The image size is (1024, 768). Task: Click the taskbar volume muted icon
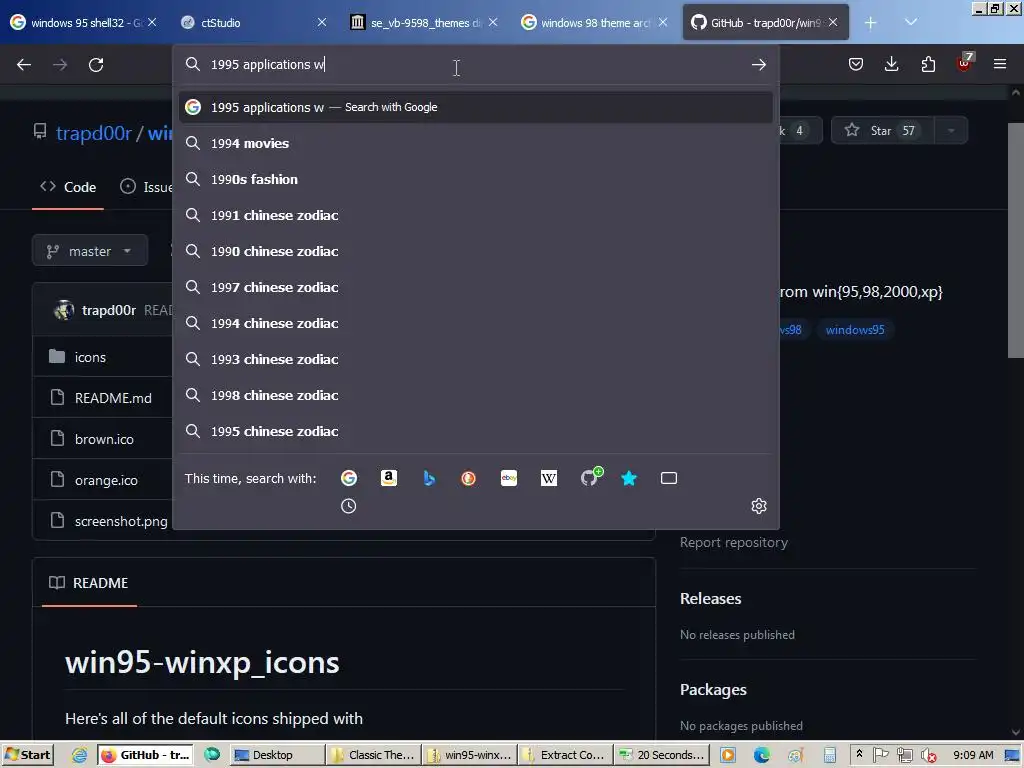click(928, 755)
